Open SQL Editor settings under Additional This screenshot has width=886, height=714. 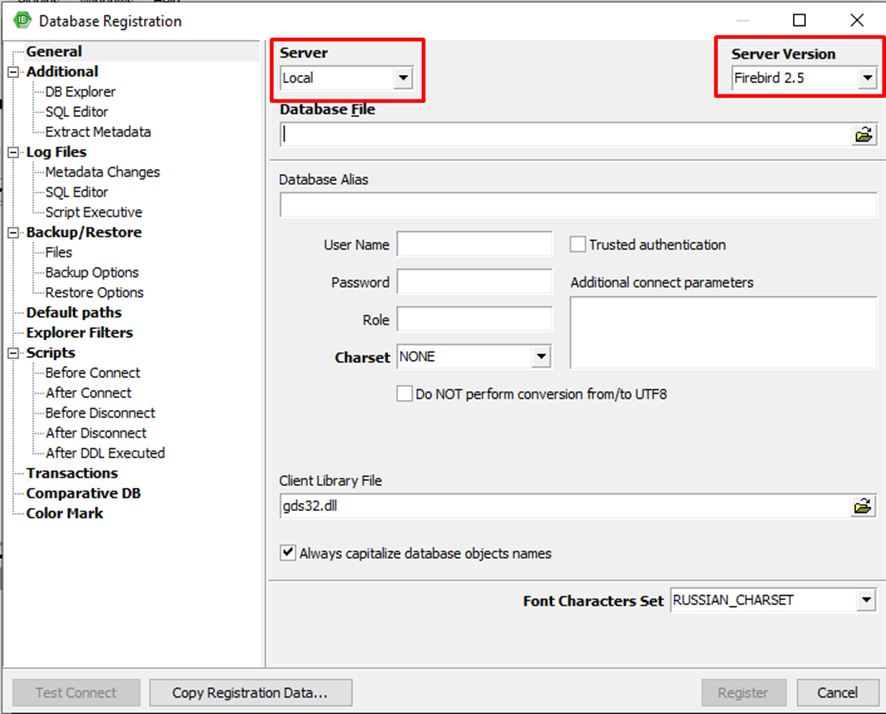76,112
